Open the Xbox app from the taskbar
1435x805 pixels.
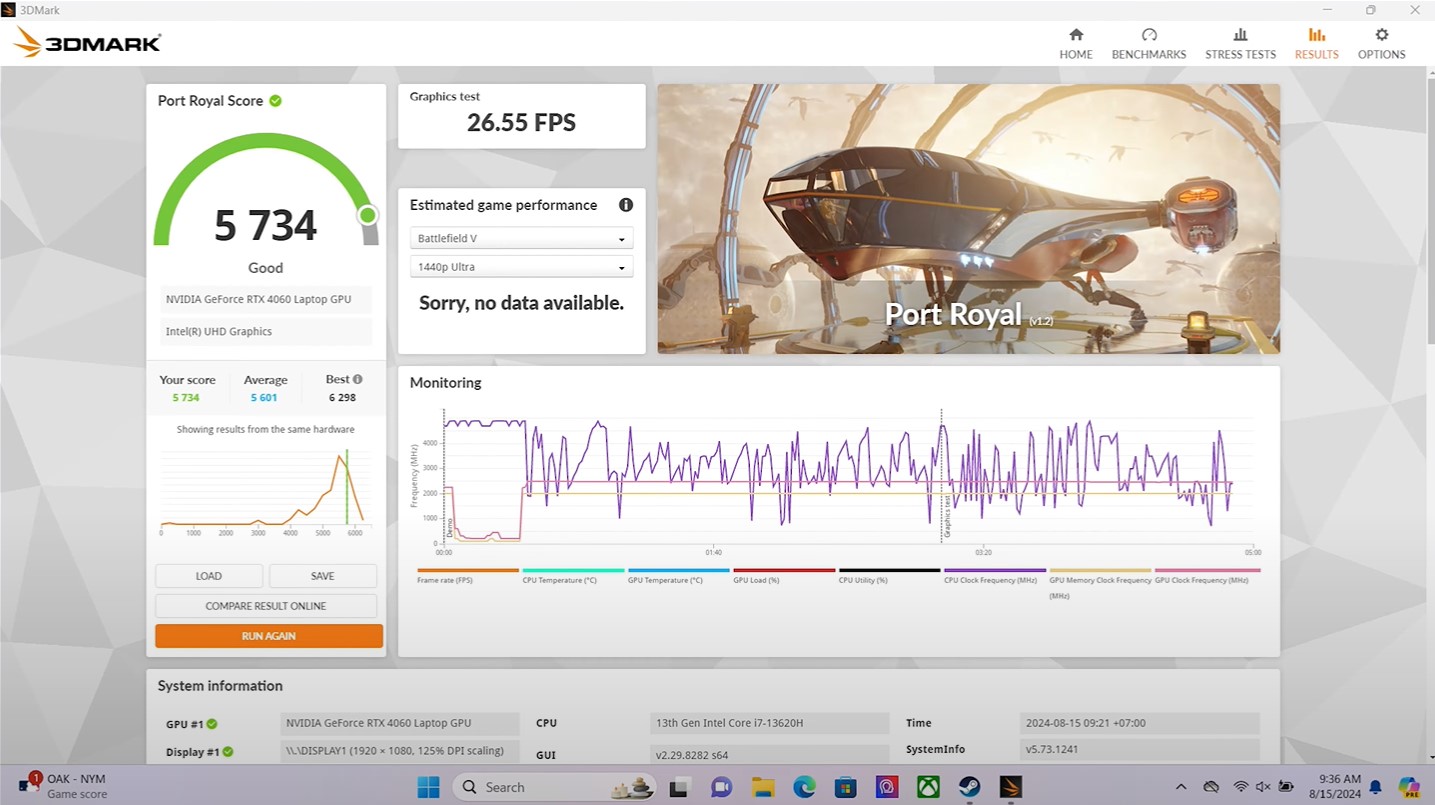pos(927,787)
